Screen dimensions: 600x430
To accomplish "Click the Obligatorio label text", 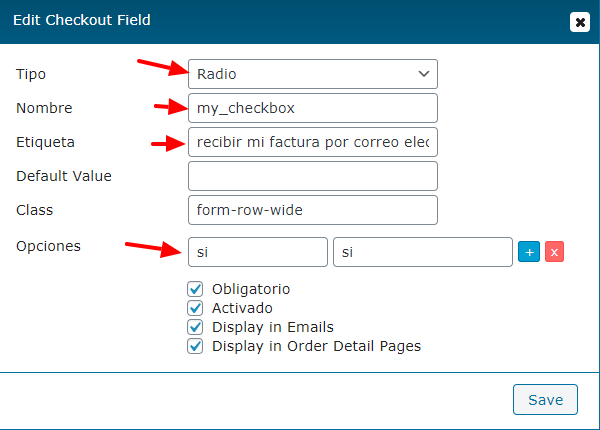I will pyautogui.click(x=251, y=289).
